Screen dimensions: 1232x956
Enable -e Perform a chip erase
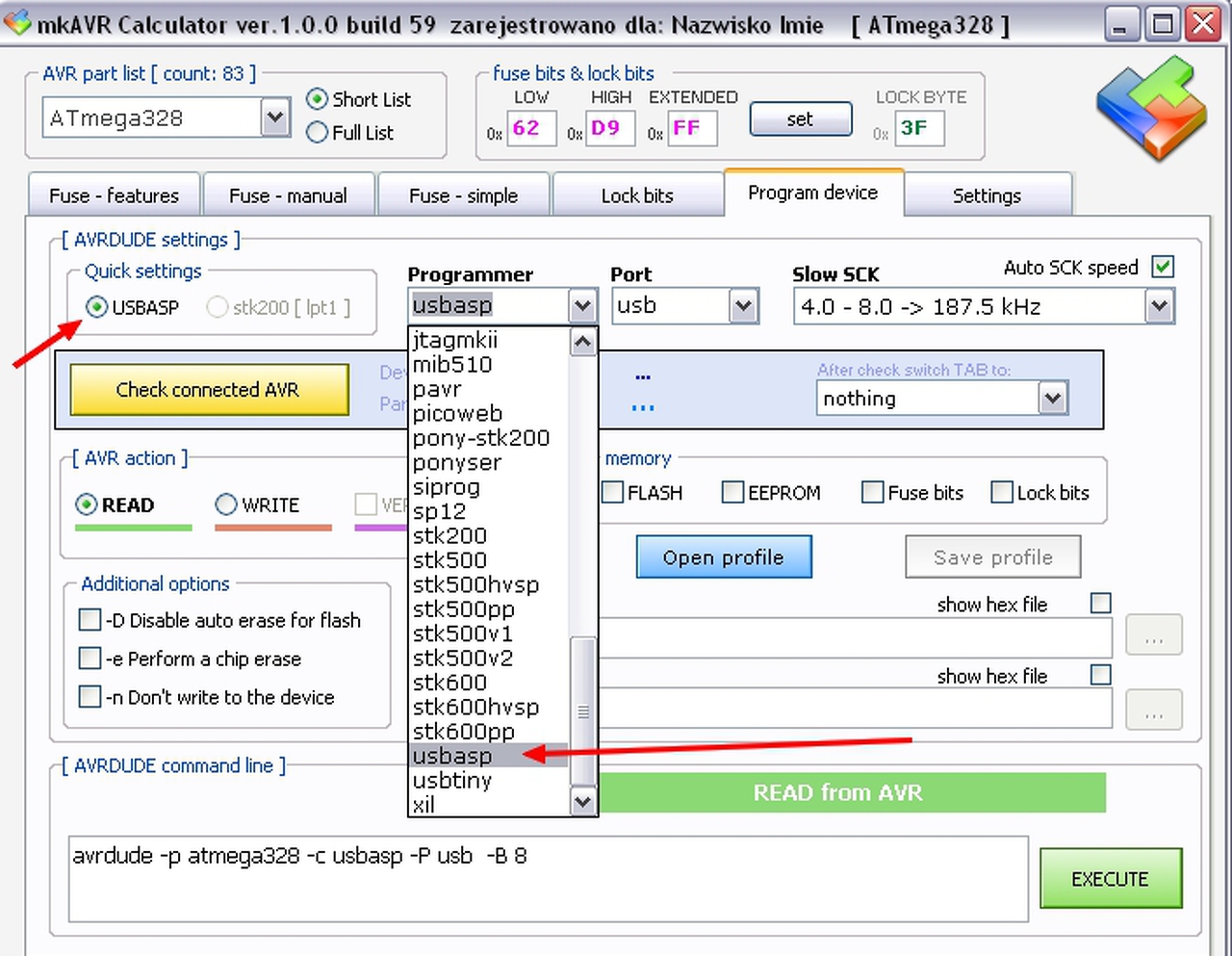tap(90, 658)
